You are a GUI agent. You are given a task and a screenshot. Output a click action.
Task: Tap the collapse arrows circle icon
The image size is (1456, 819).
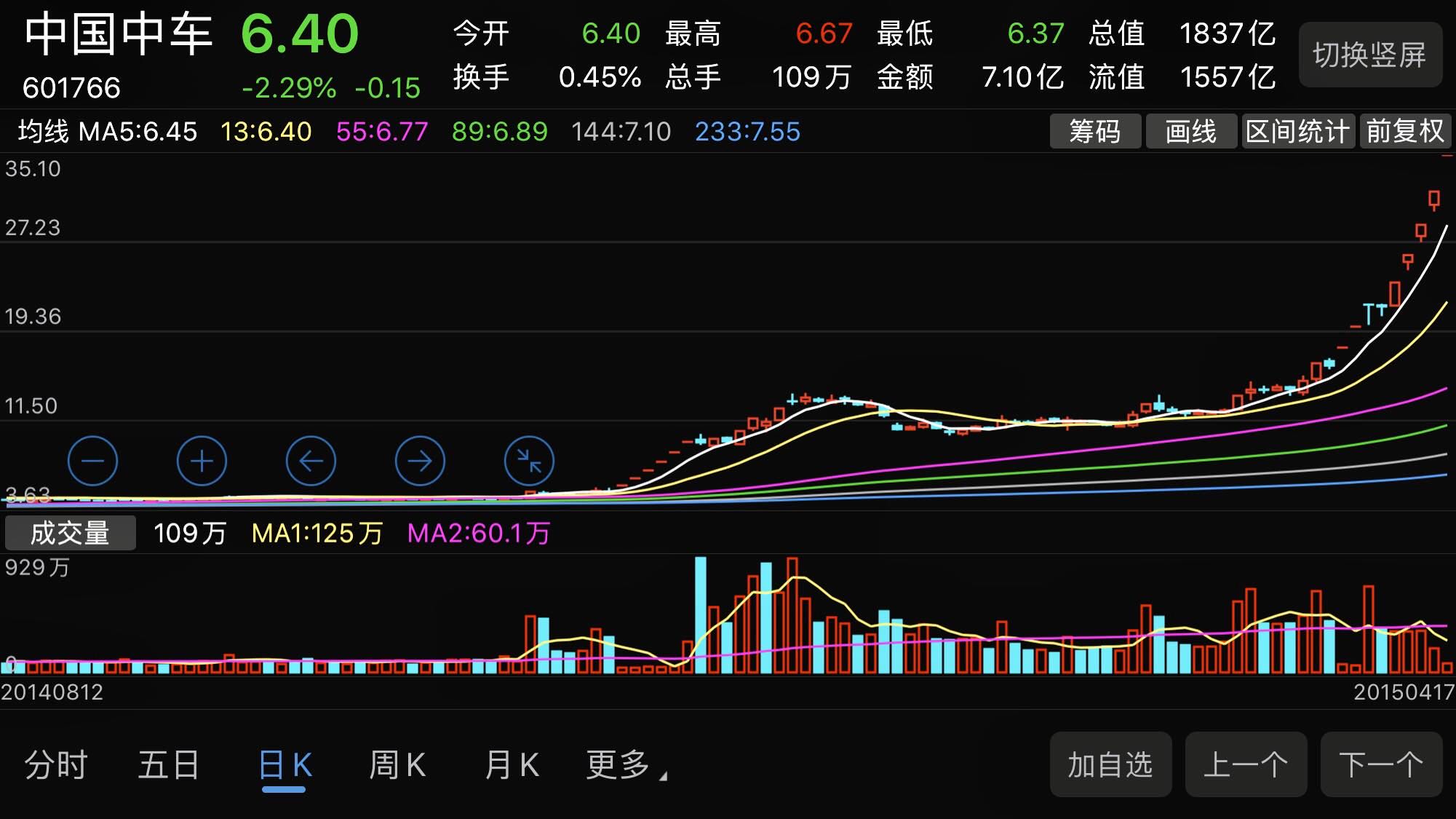pyautogui.click(x=529, y=461)
